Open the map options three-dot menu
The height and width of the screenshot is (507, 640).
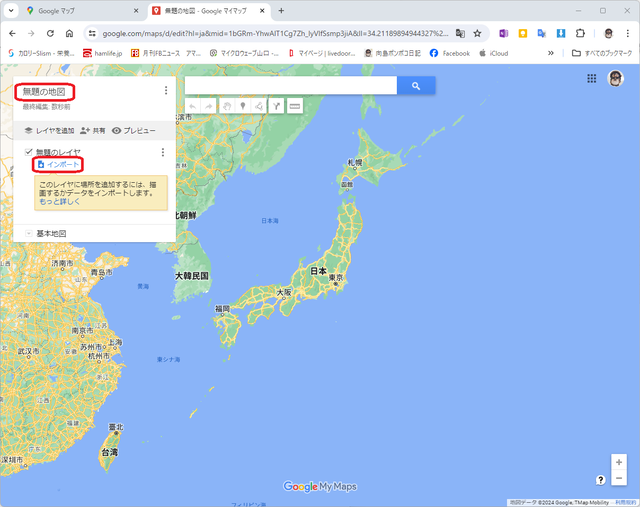click(166, 90)
